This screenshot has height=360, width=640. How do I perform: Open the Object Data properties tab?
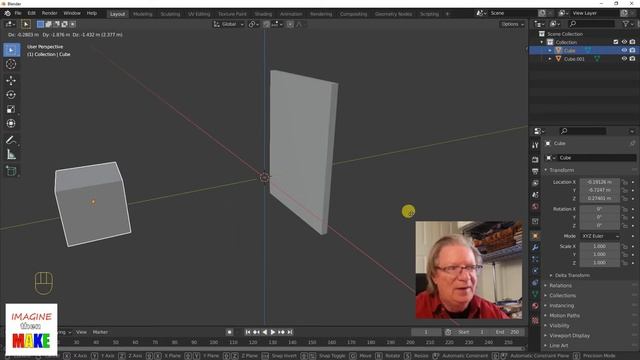[535, 294]
